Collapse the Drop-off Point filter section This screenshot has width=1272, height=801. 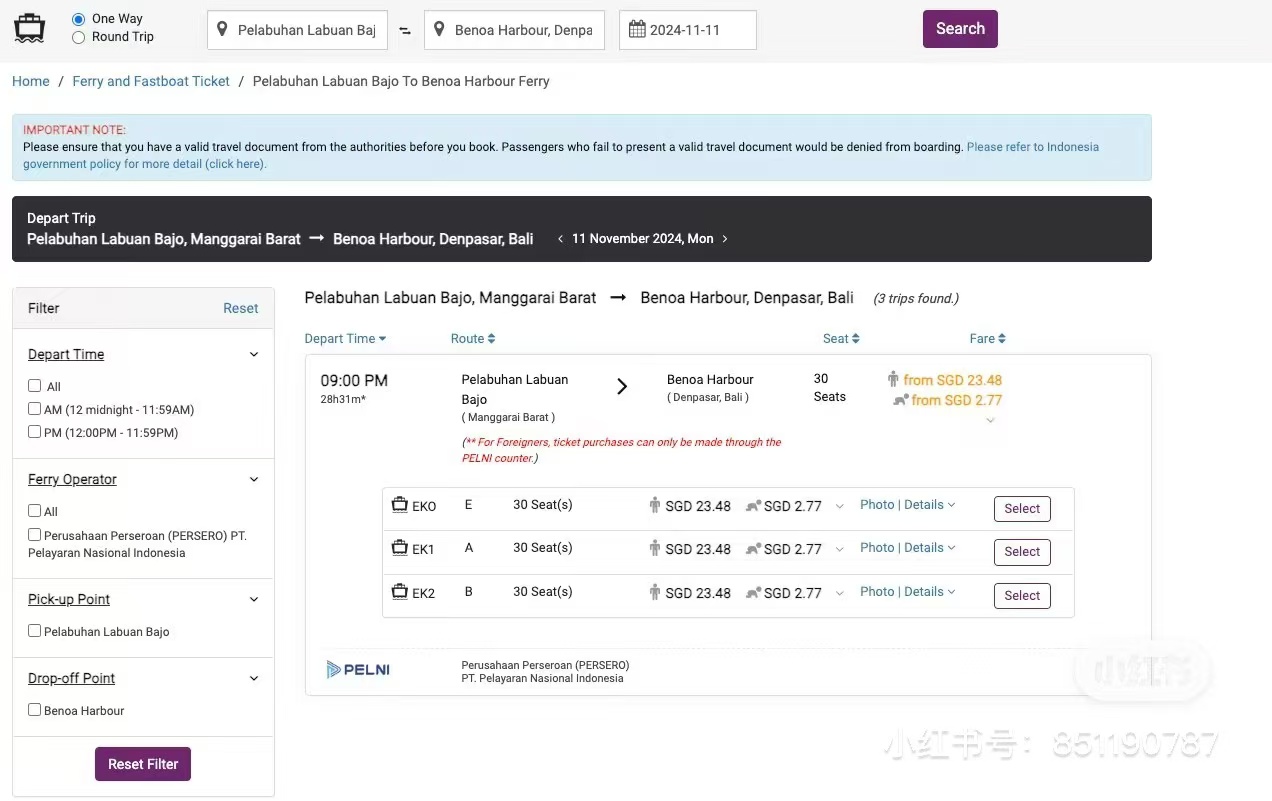[254, 679]
